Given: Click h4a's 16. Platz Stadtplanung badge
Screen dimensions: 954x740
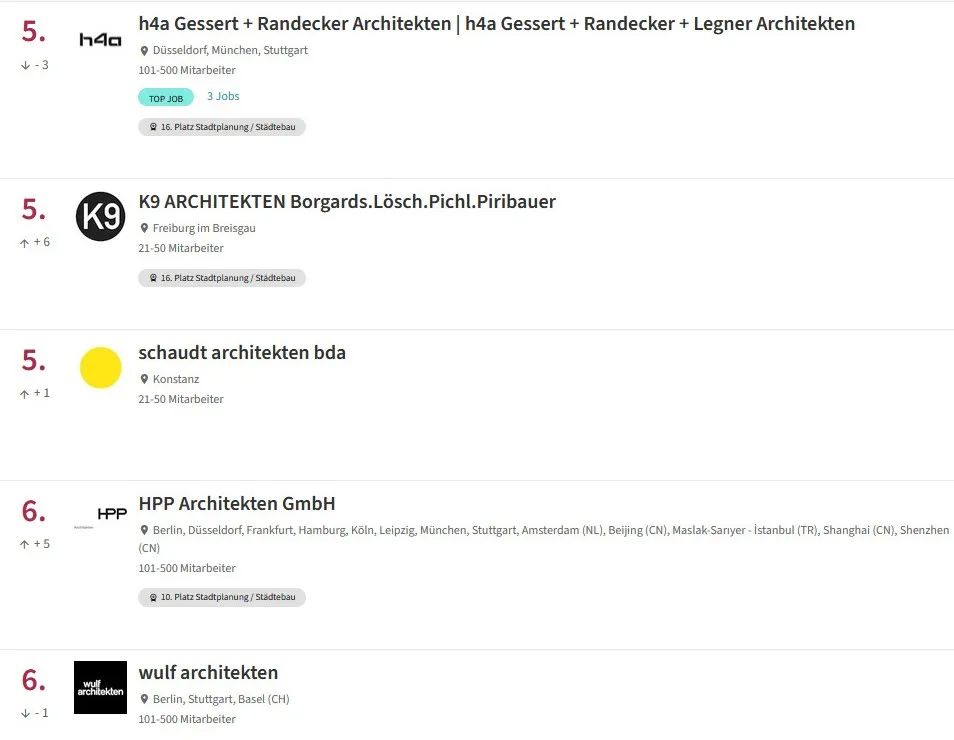Looking at the screenshot, I should (x=222, y=127).
